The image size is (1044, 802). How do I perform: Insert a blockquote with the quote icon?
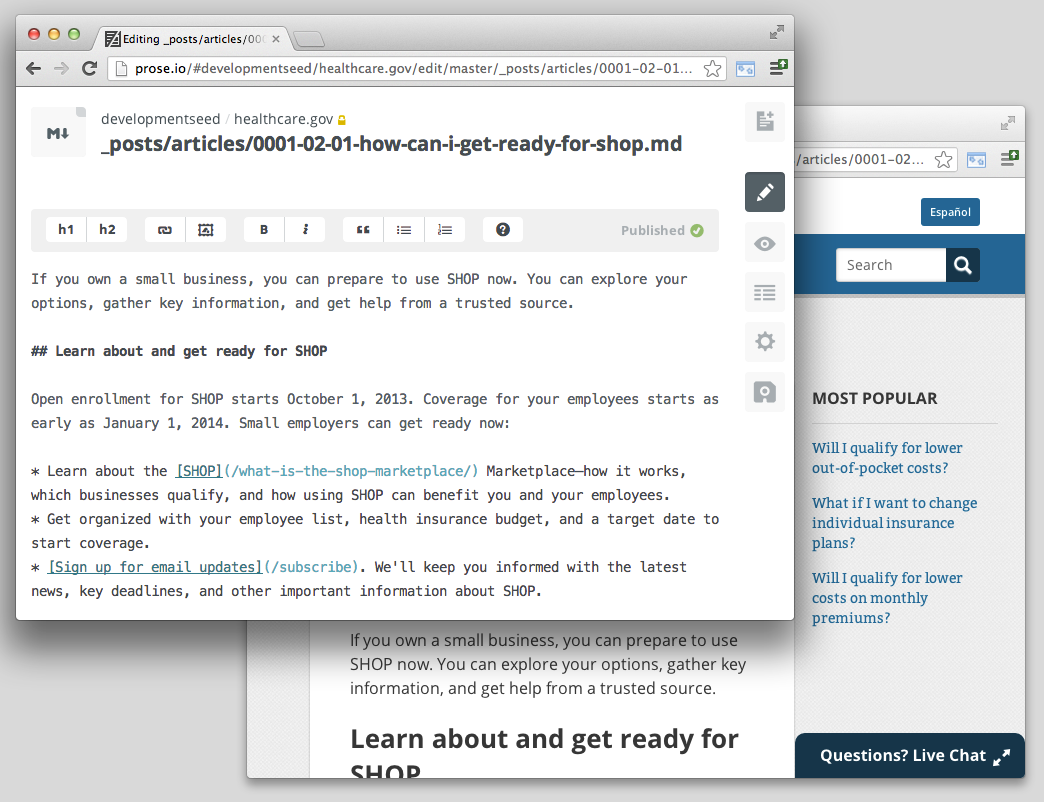point(363,230)
